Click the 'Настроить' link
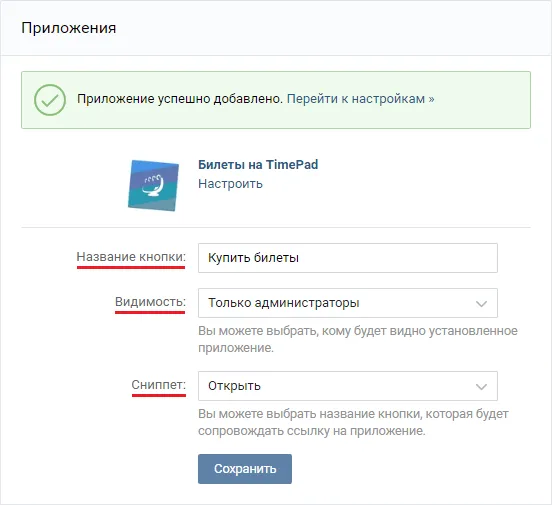The height and width of the screenshot is (505, 552). click(230, 184)
